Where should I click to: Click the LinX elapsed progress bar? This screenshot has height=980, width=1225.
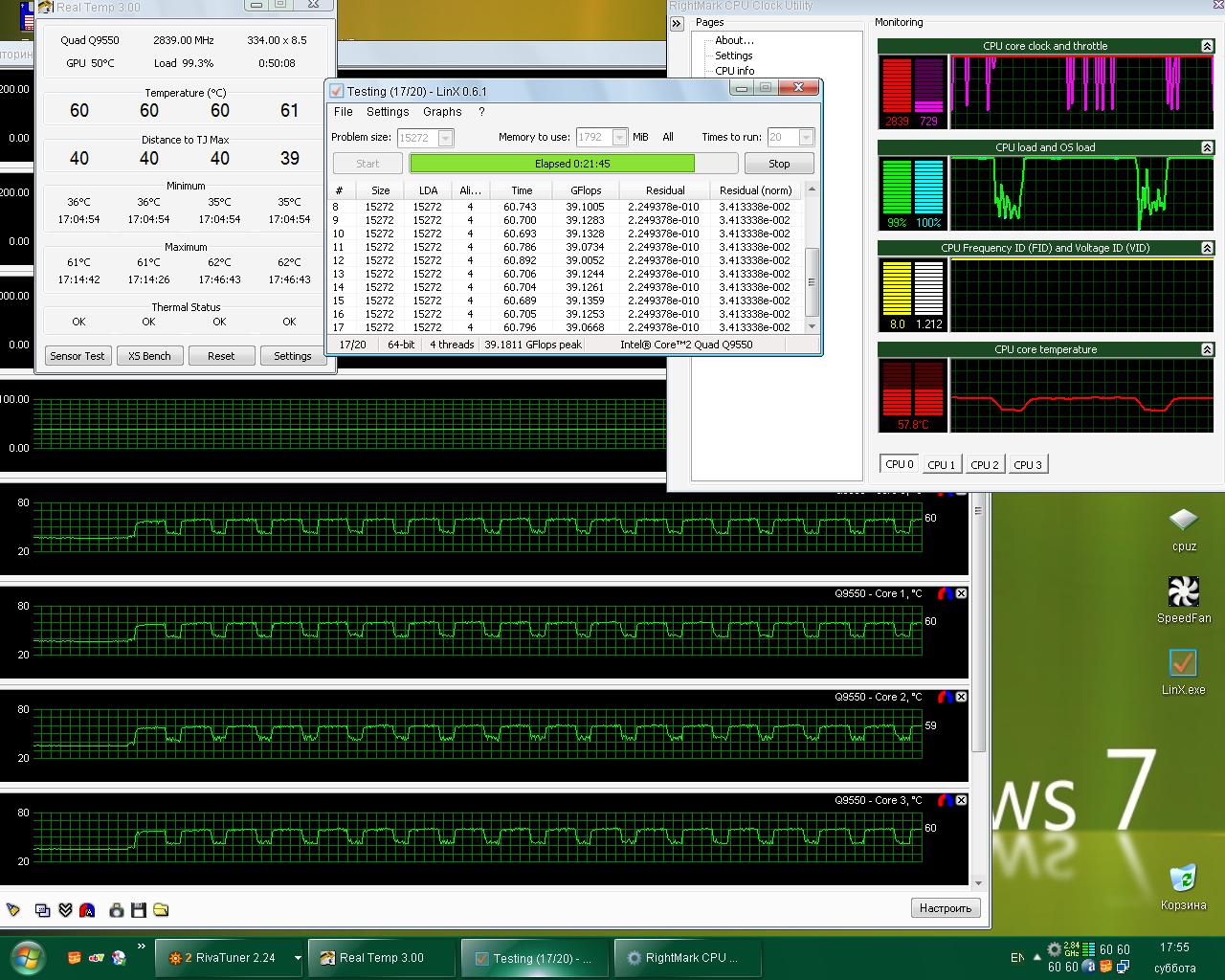[x=572, y=164]
